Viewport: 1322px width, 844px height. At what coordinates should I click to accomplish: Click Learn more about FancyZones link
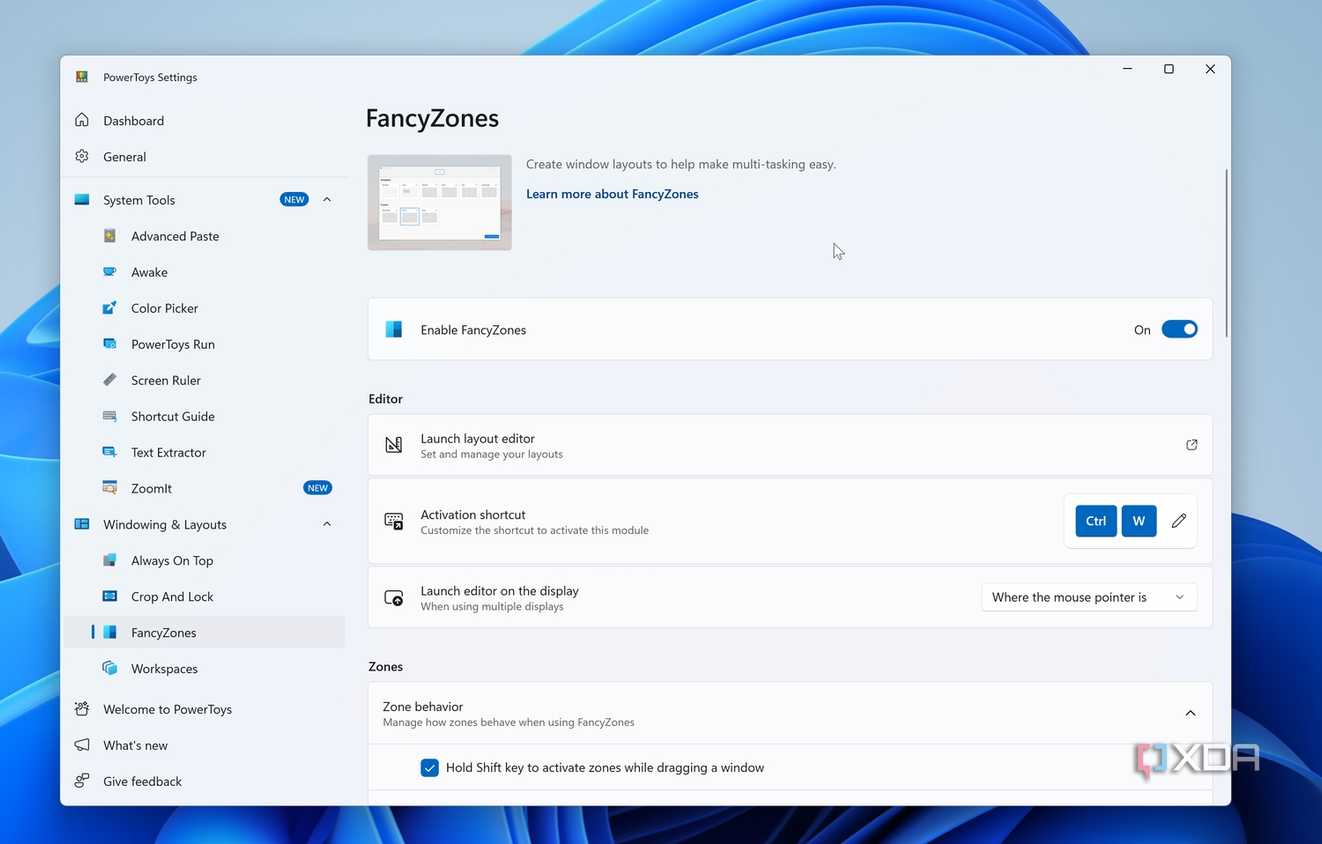(x=612, y=194)
